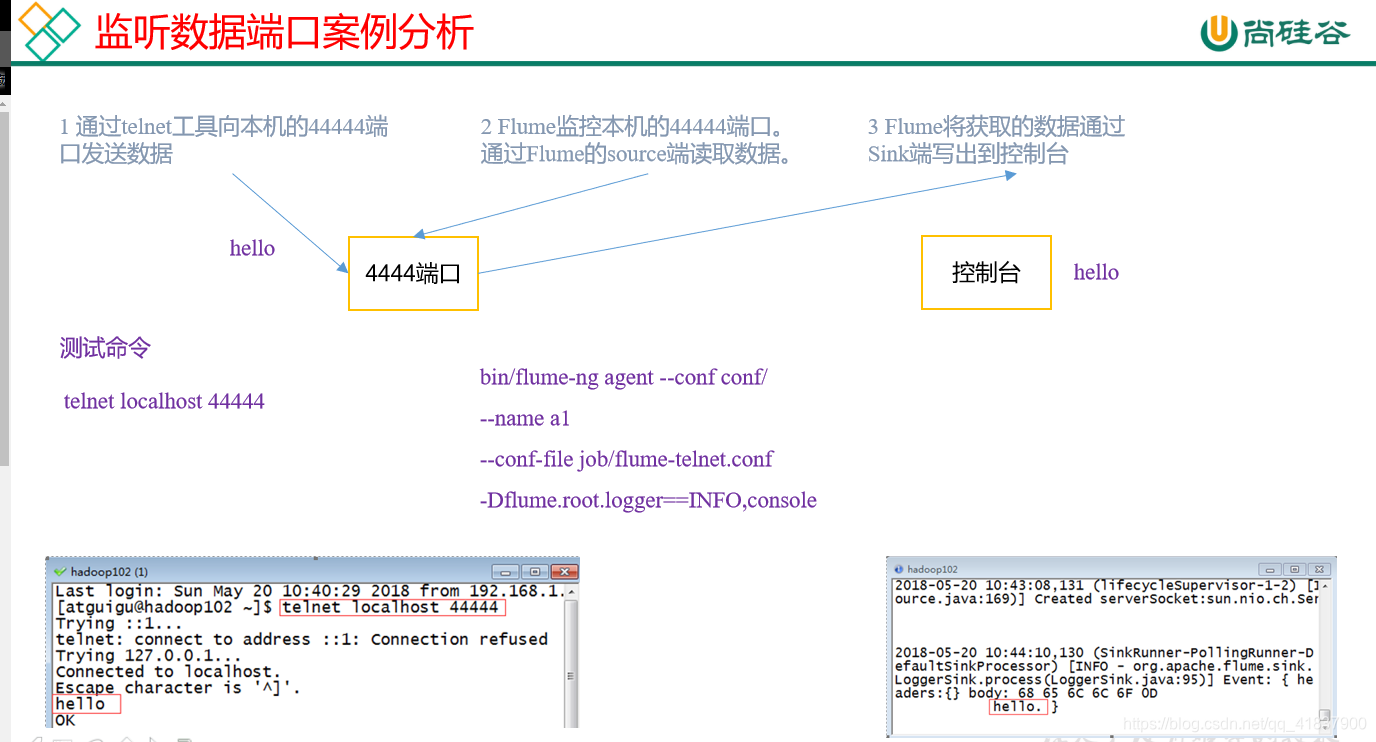Click 'Created serverSocket:sun.nio.ch' log line
1376x742 pixels.
pyautogui.click(x=1106, y=599)
